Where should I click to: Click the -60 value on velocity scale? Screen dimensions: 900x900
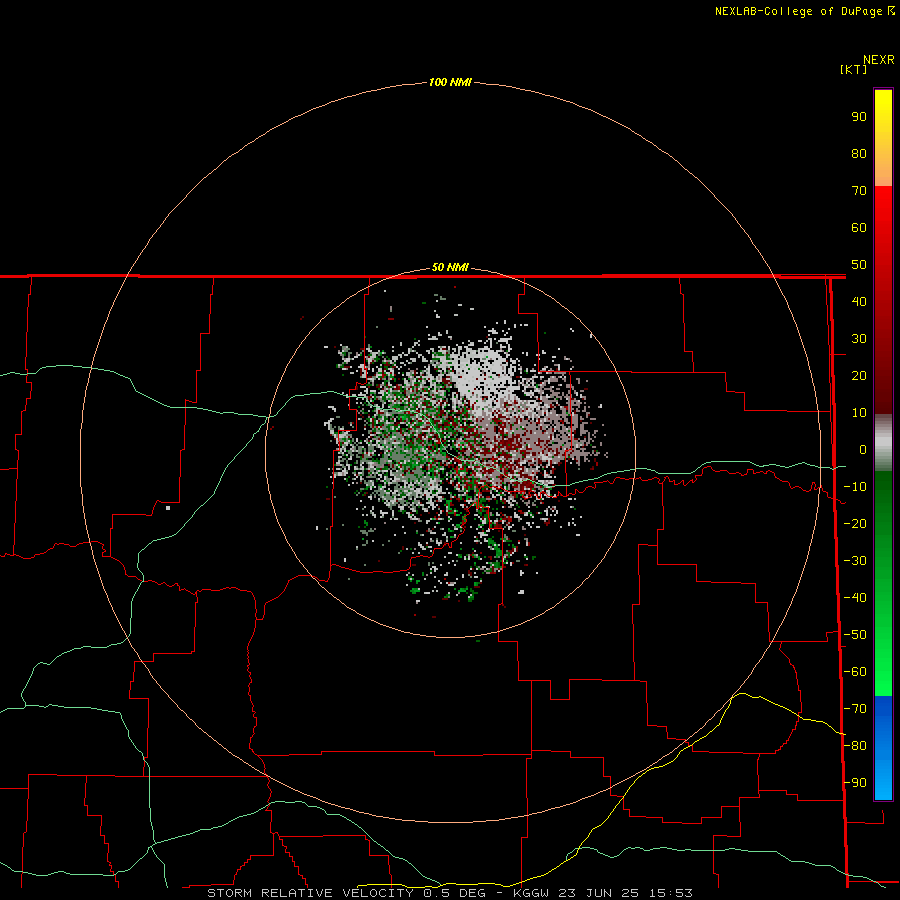click(855, 672)
